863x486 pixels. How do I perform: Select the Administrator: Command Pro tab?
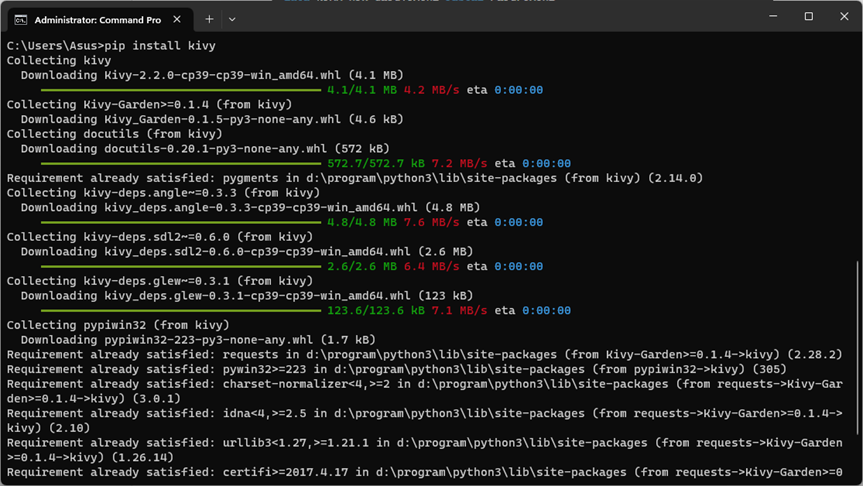(97, 19)
